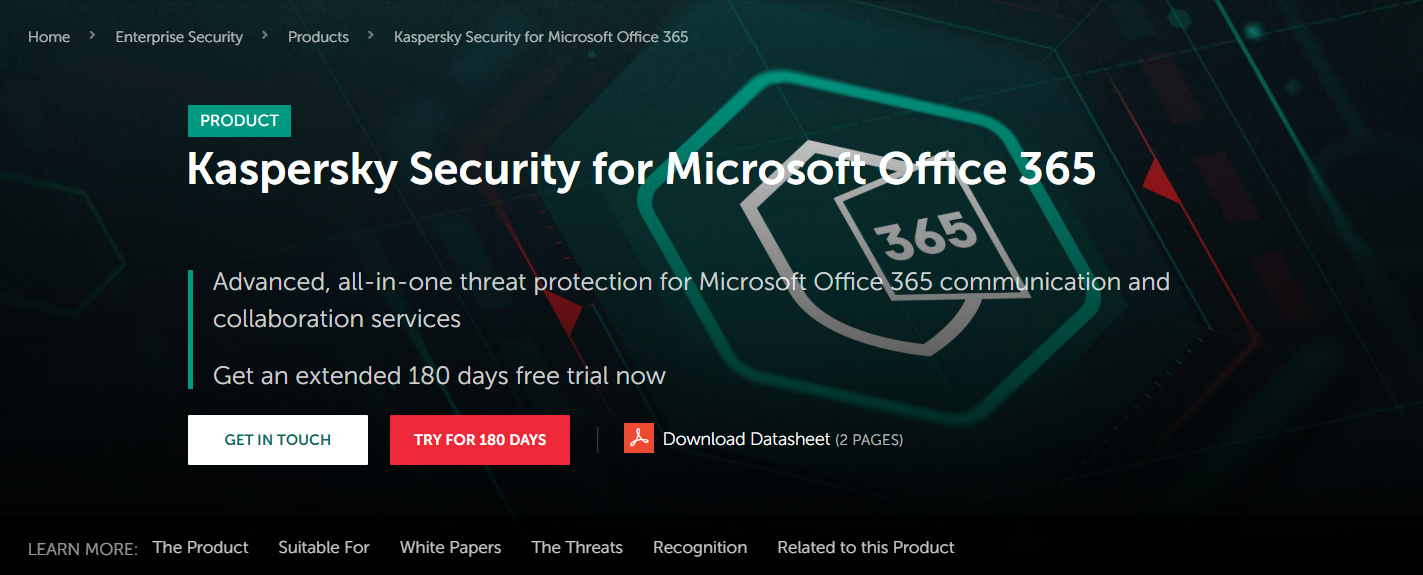Click the chevron after Products breadcrumb
1423x575 pixels.
click(x=371, y=35)
